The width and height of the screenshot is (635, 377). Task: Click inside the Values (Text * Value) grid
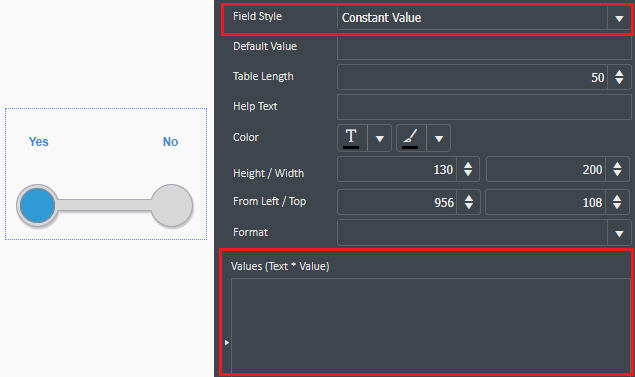[430, 326]
